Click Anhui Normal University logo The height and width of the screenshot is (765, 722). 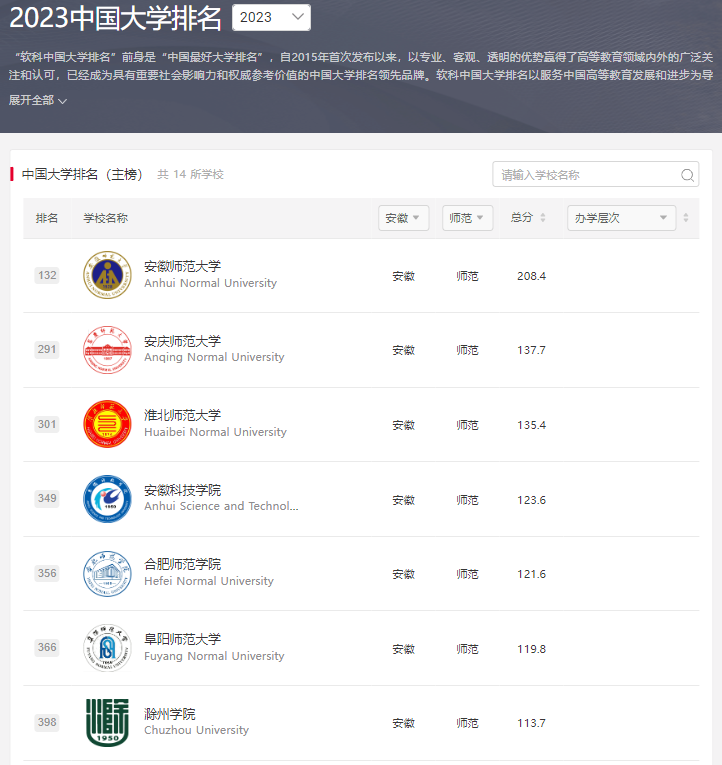pos(107,275)
